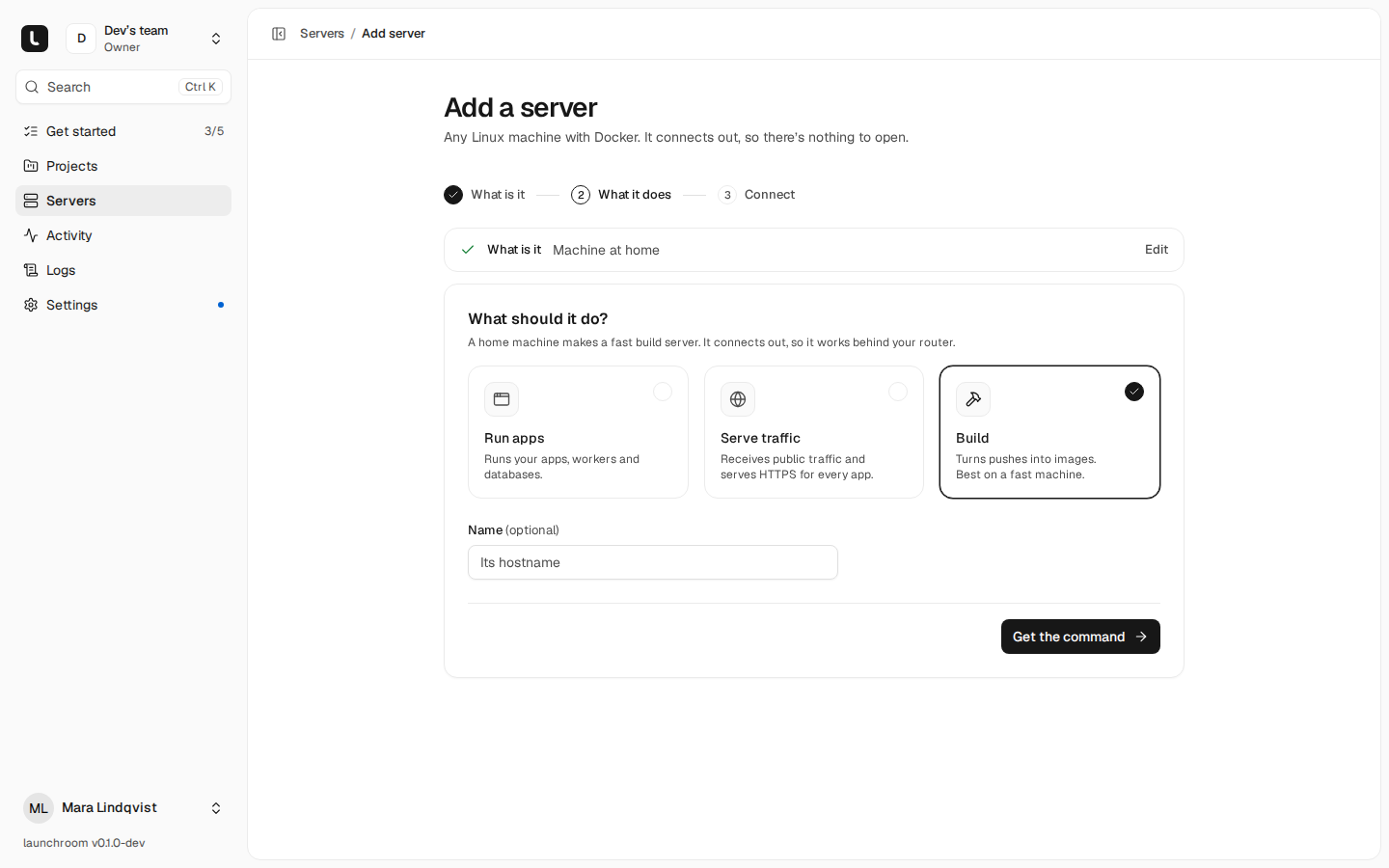
Task: Select the Serve traffic radio circle
Action: coord(898,392)
